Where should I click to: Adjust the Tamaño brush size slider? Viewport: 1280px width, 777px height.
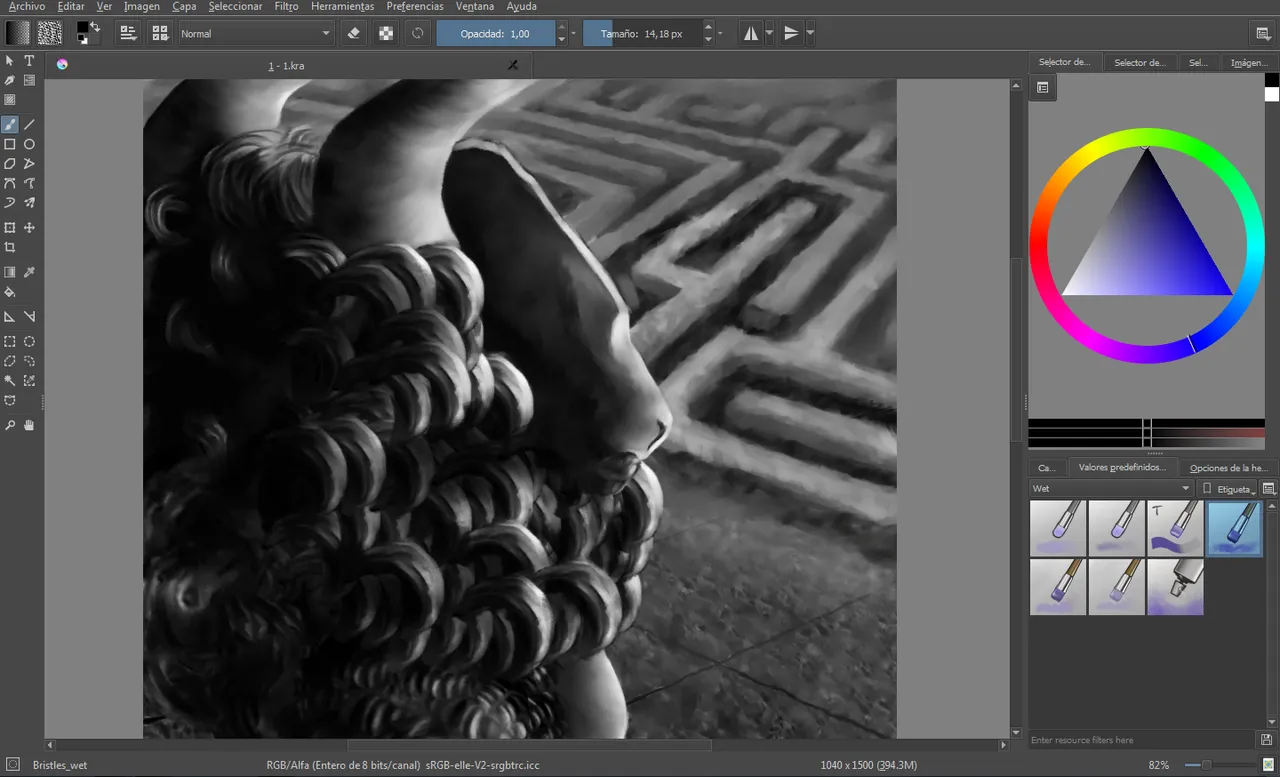coord(643,33)
